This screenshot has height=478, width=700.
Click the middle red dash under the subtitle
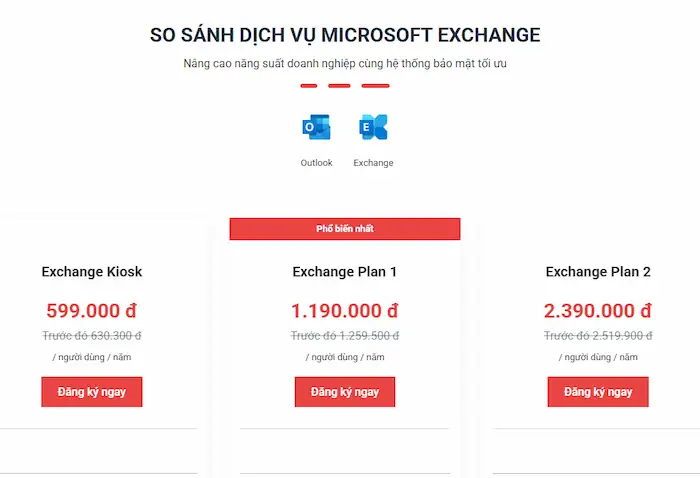point(340,86)
